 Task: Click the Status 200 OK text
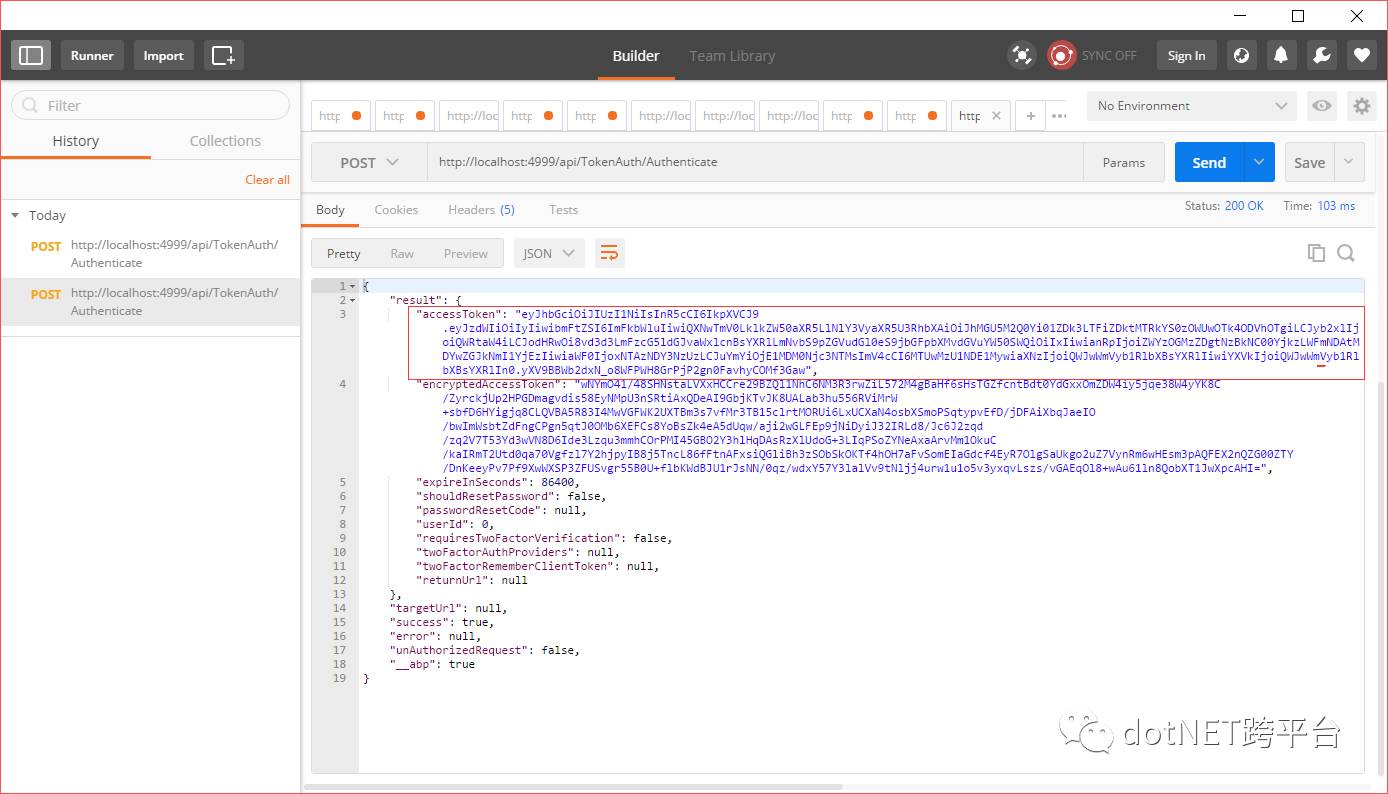(x=1224, y=206)
